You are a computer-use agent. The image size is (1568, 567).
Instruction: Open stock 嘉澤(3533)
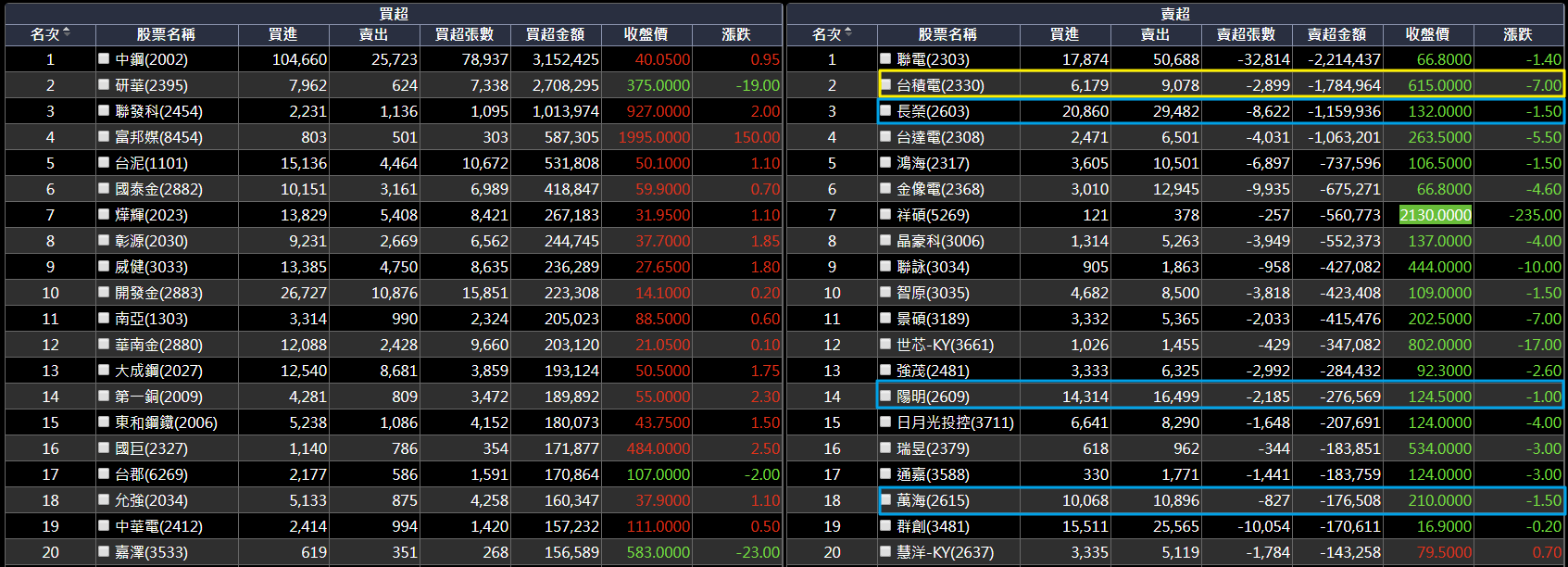[151, 552]
